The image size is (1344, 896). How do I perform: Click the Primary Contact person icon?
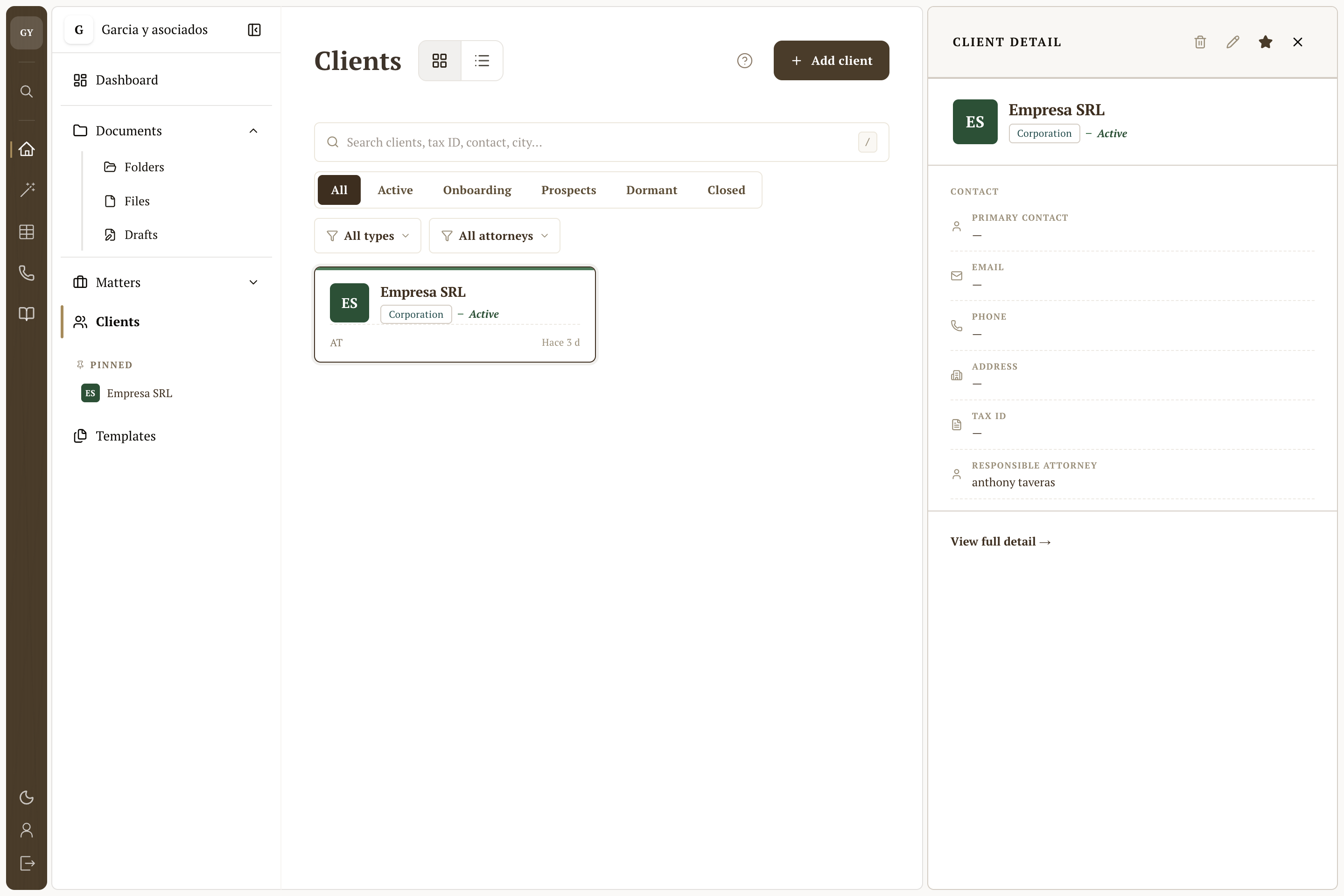(x=957, y=226)
